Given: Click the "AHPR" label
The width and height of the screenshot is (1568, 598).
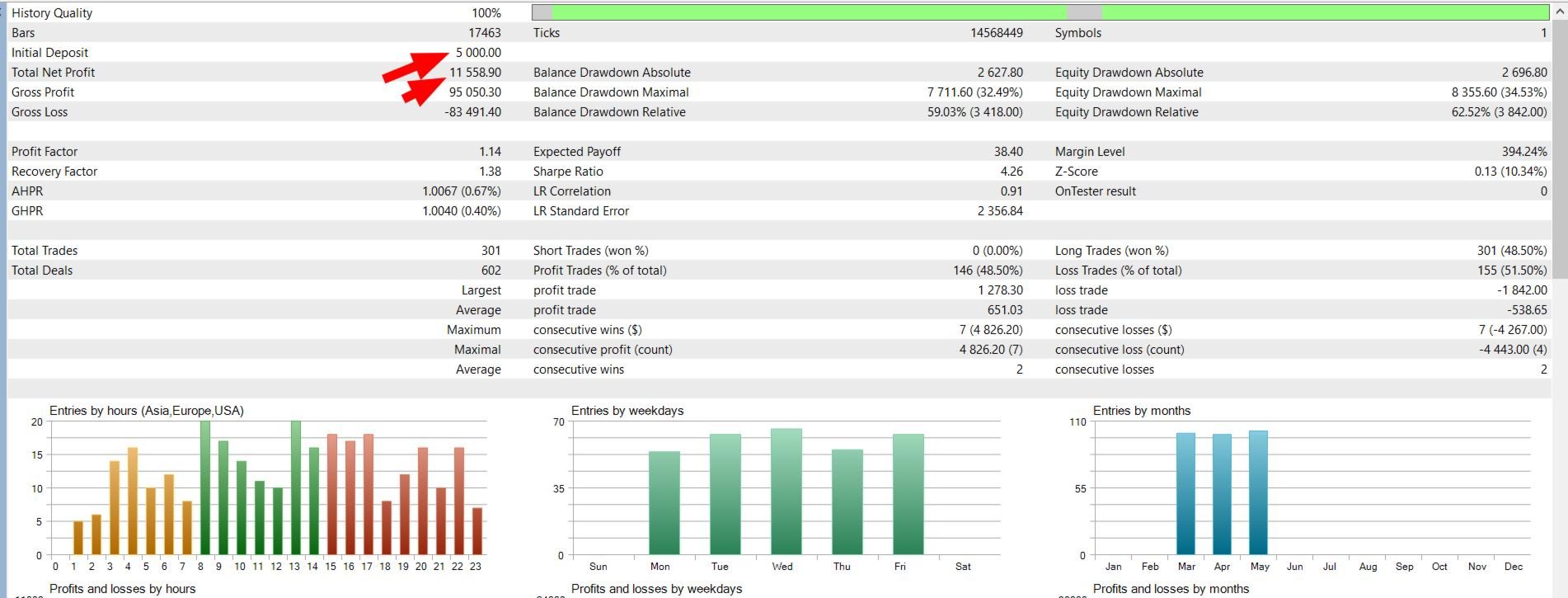Looking at the screenshot, I should [27, 191].
